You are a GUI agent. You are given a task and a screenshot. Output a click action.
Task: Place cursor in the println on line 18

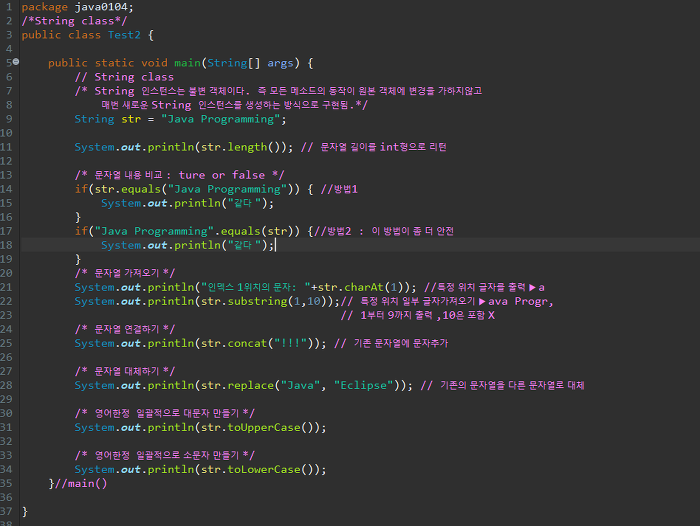pyautogui.click(x=187, y=245)
